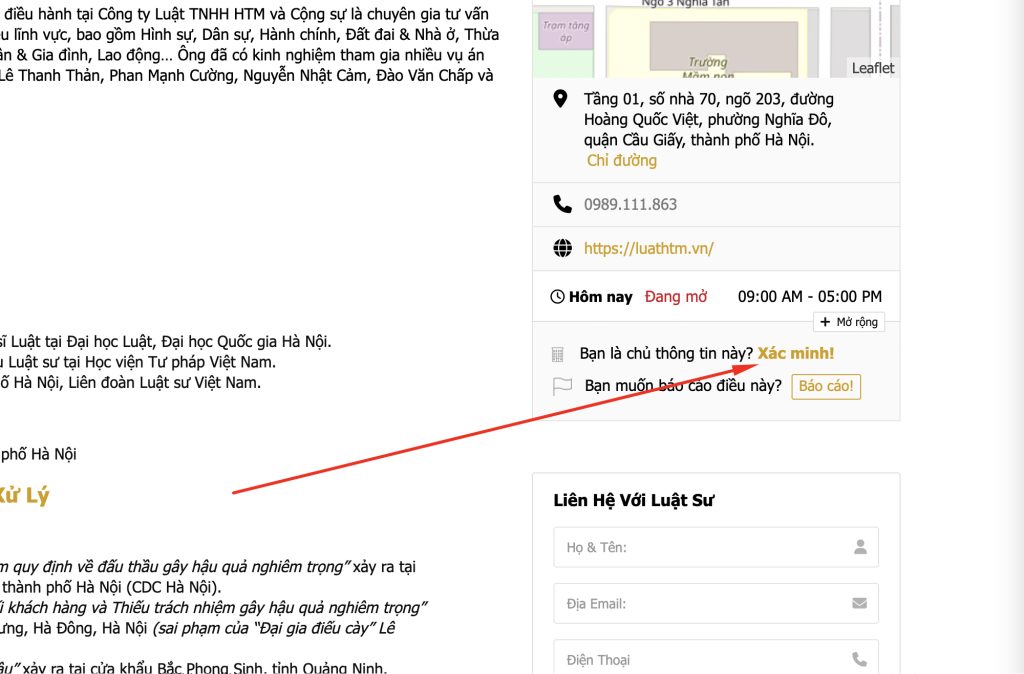Click the Xác minh! link
This screenshot has width=1024, height=674.
point(795,354)
